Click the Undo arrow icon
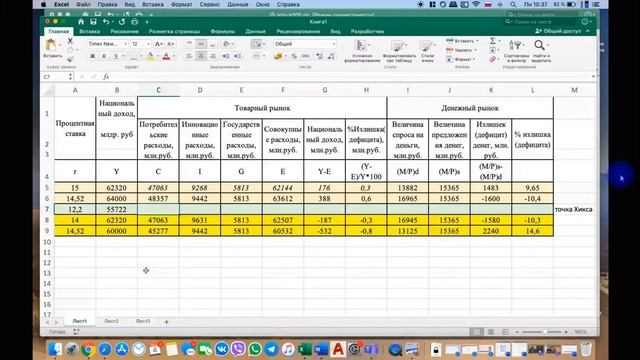The image size is (640, 360). point(106,22)
